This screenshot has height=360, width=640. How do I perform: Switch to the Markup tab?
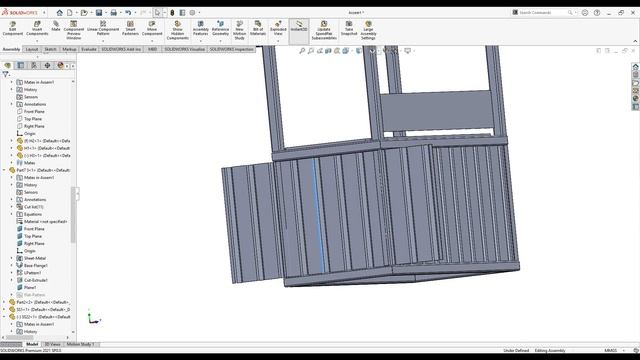pos(69,49)
